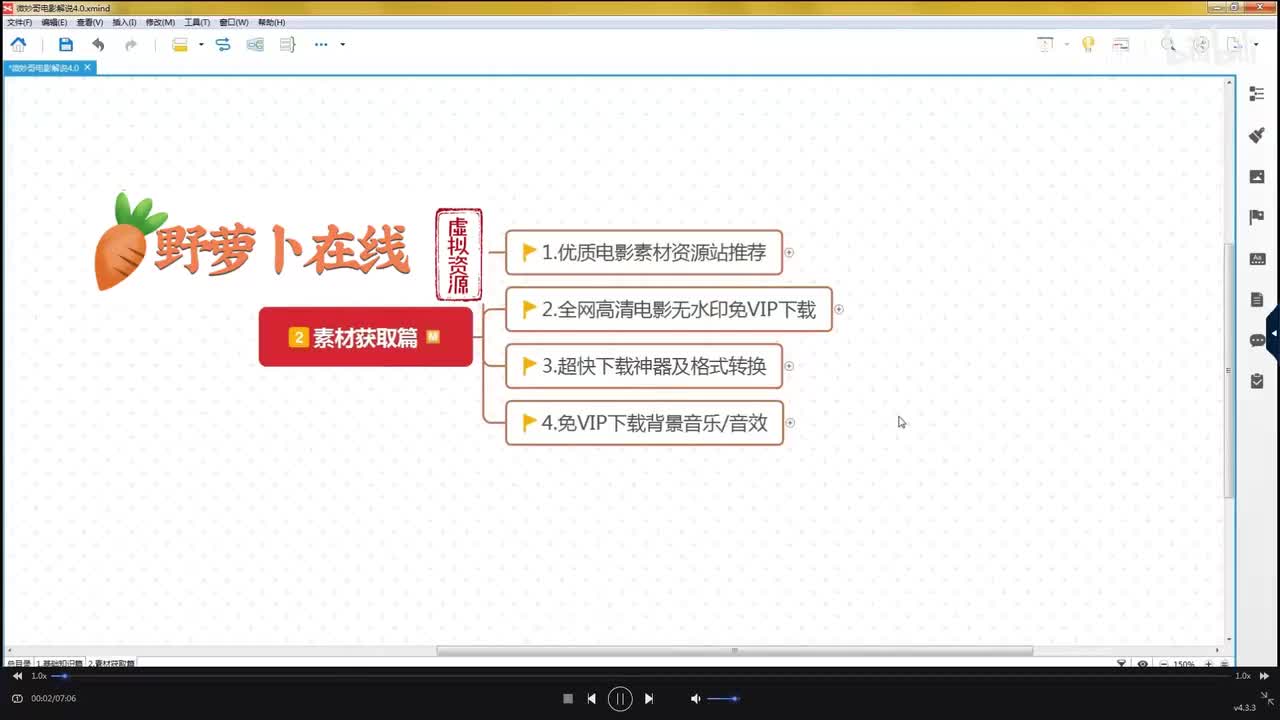Close the 电影解说4.0 document tab
This screenshot has height=720, width=1280.
click(87, 68)
